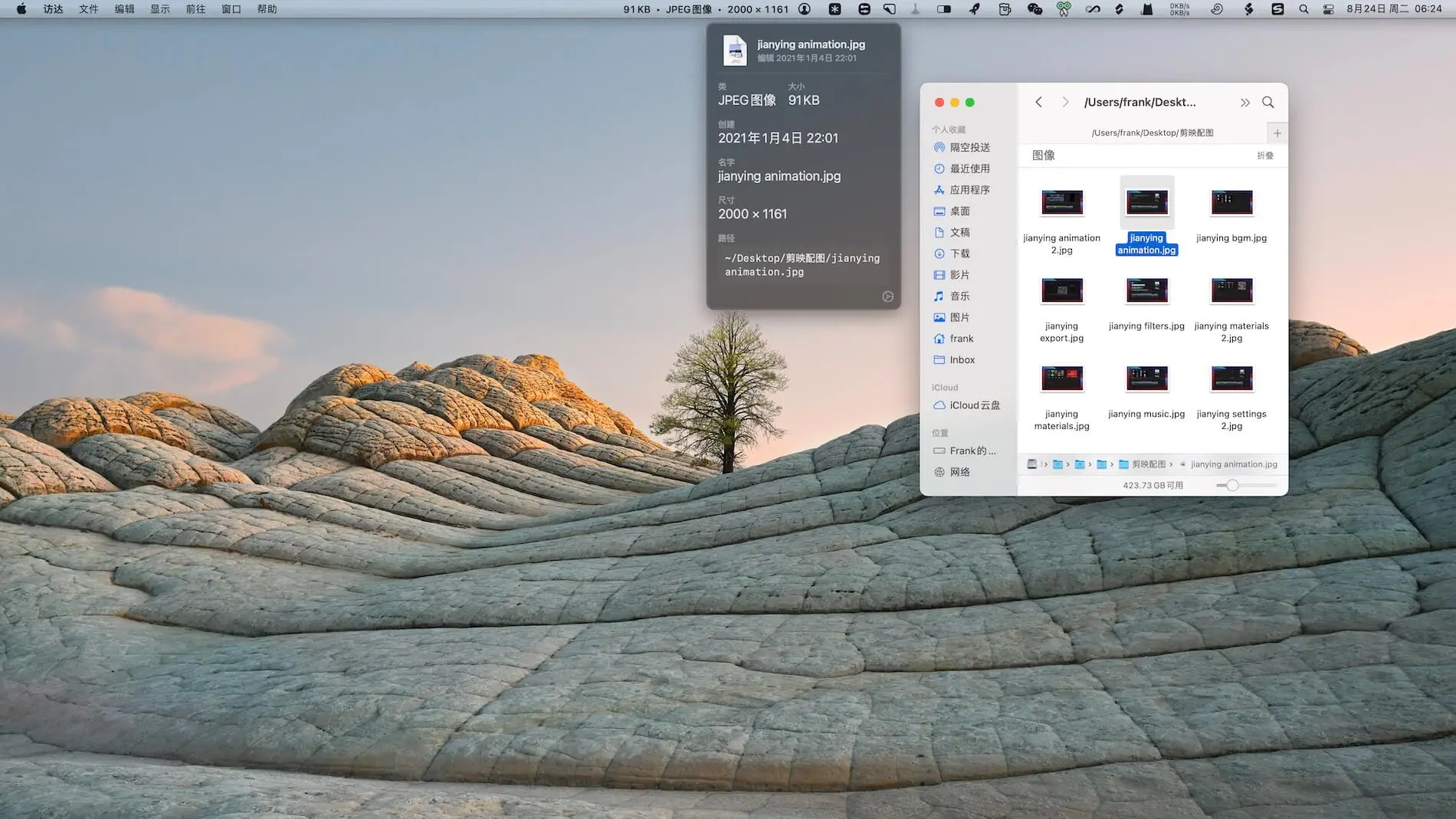
Task: Open Spotlight search in menu bar
Action: [1304, 9]
